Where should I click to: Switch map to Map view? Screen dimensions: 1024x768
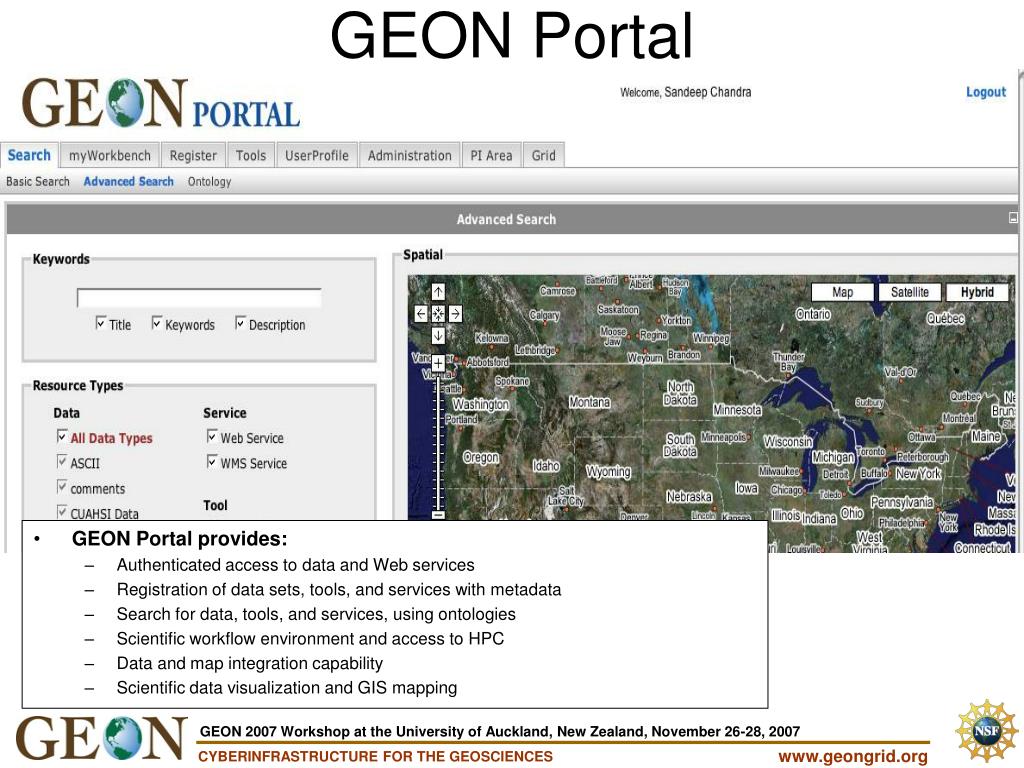[x=842, y=292]
